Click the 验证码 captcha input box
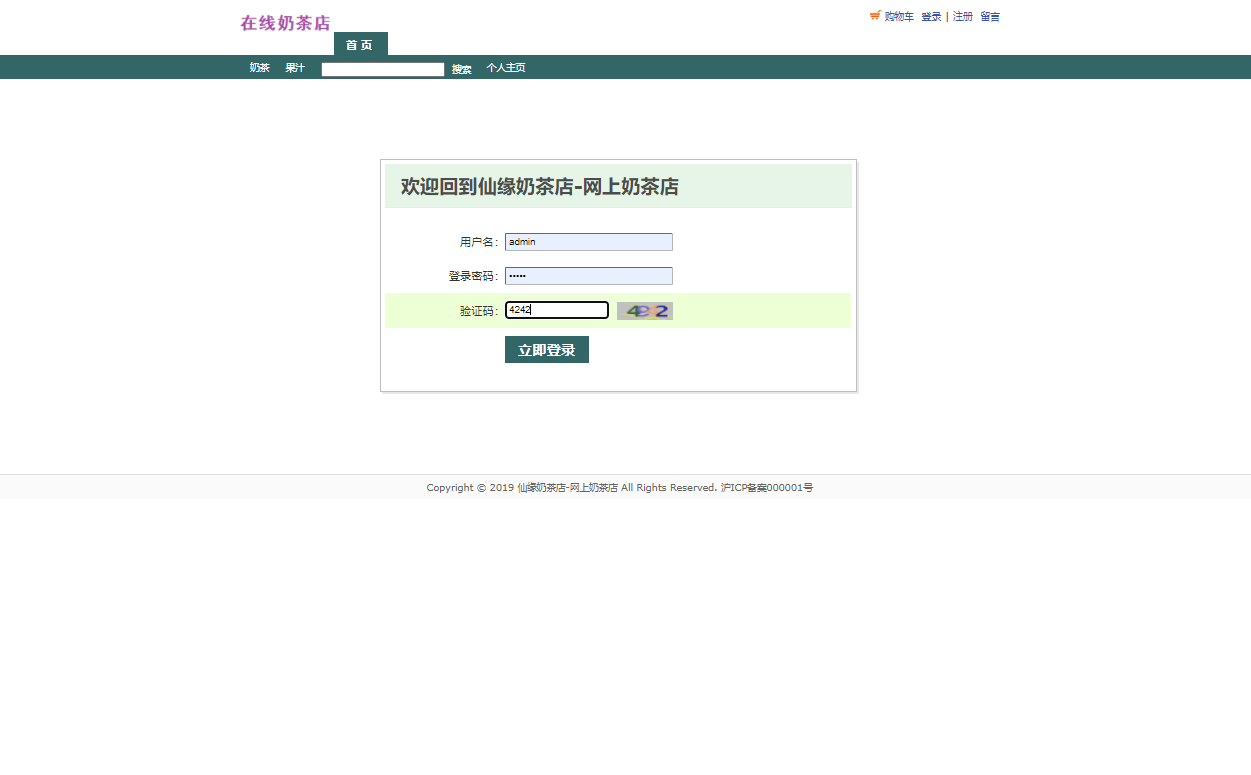Viewport: 1251px width, 775px height. click(556, 310)
